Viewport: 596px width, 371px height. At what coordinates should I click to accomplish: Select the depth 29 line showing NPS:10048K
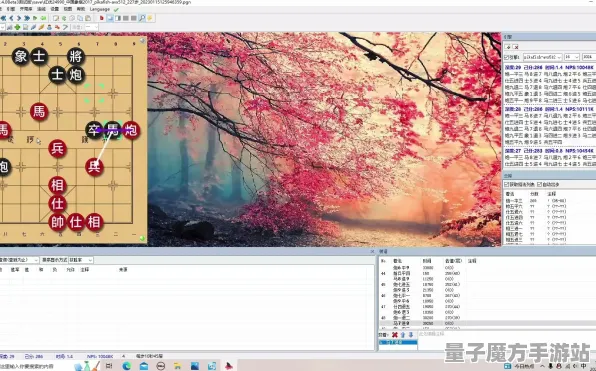click(550, 67)
